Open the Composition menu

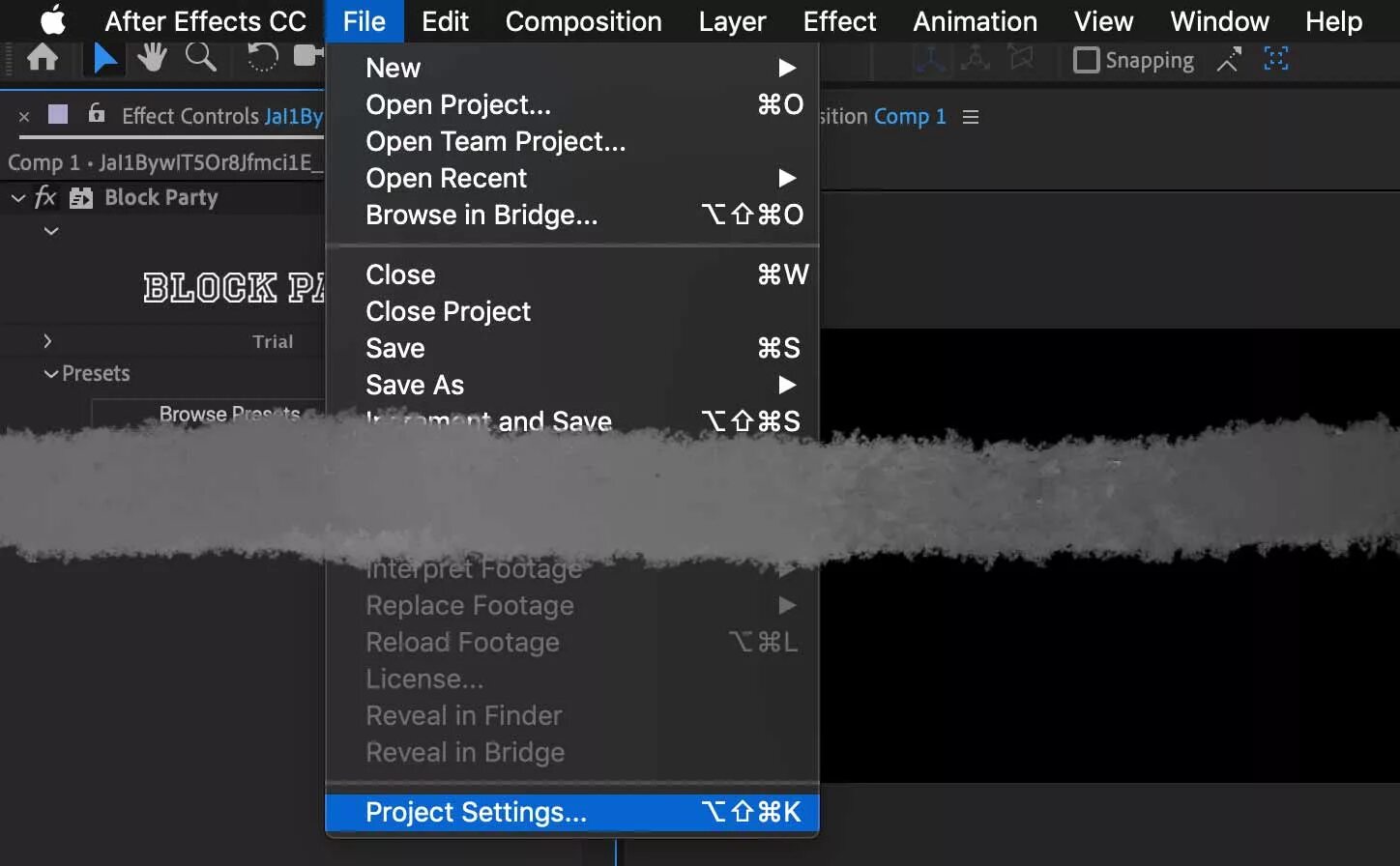coord(583,21)
